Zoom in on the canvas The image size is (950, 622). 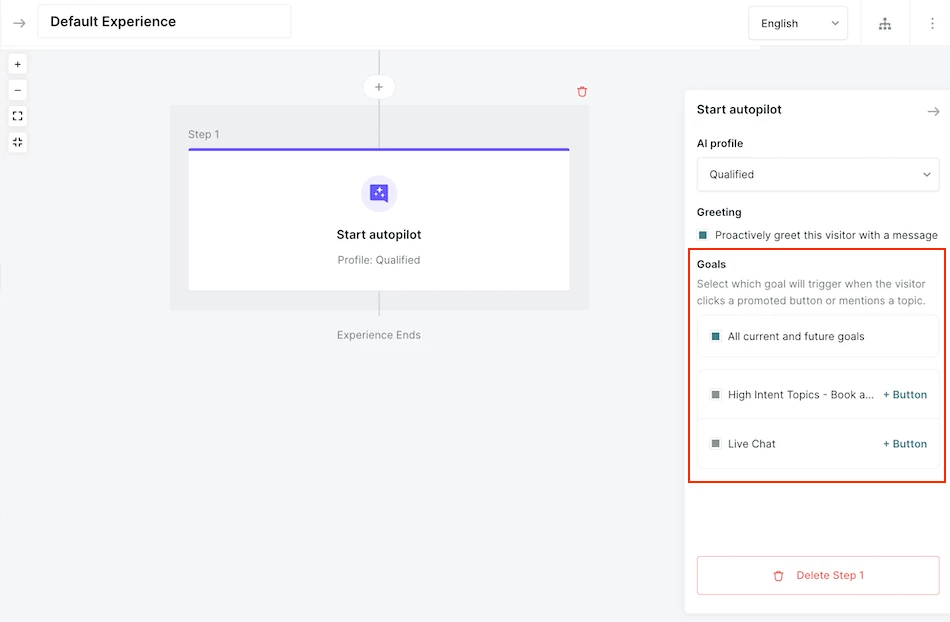(18, 64)
